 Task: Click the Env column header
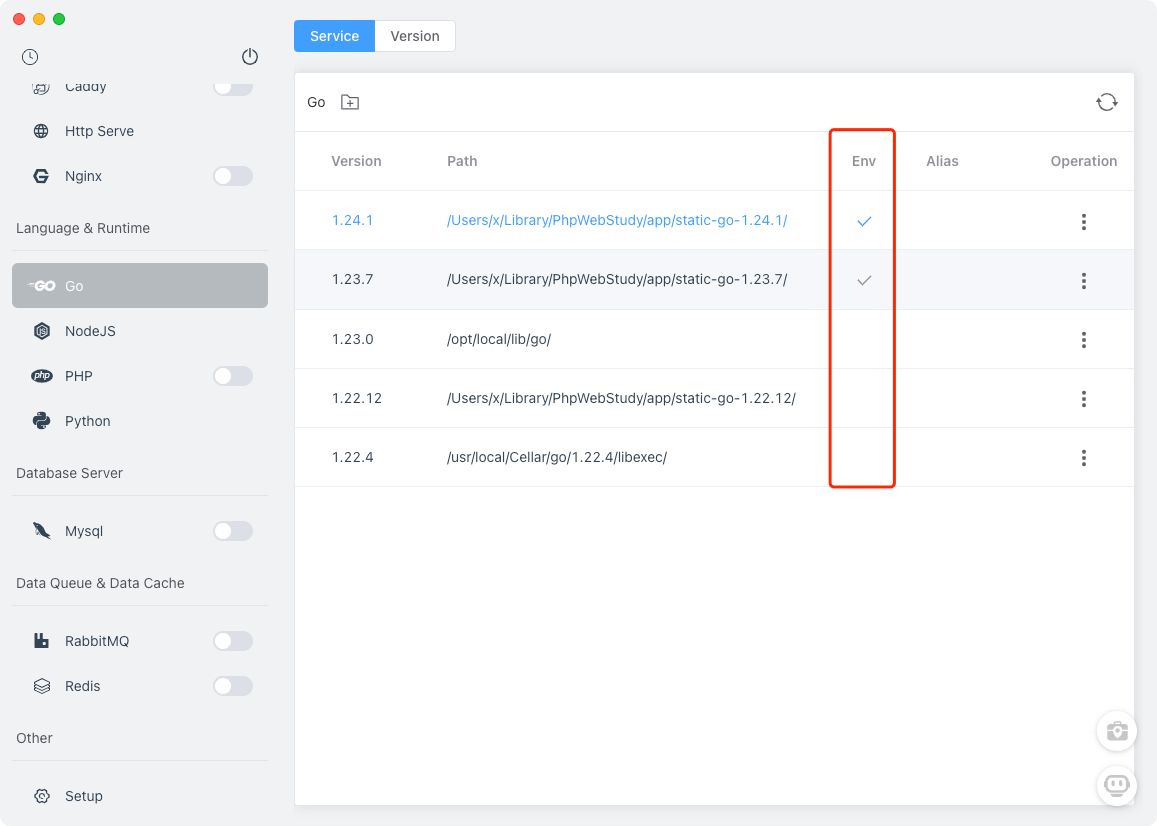[863, 162]
